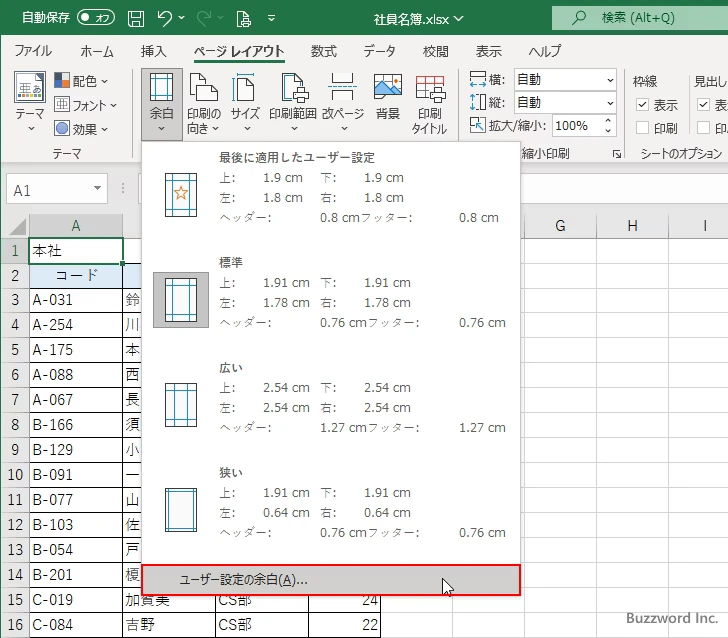
Task: Click the サイズ paper size button
Action: 245,104
